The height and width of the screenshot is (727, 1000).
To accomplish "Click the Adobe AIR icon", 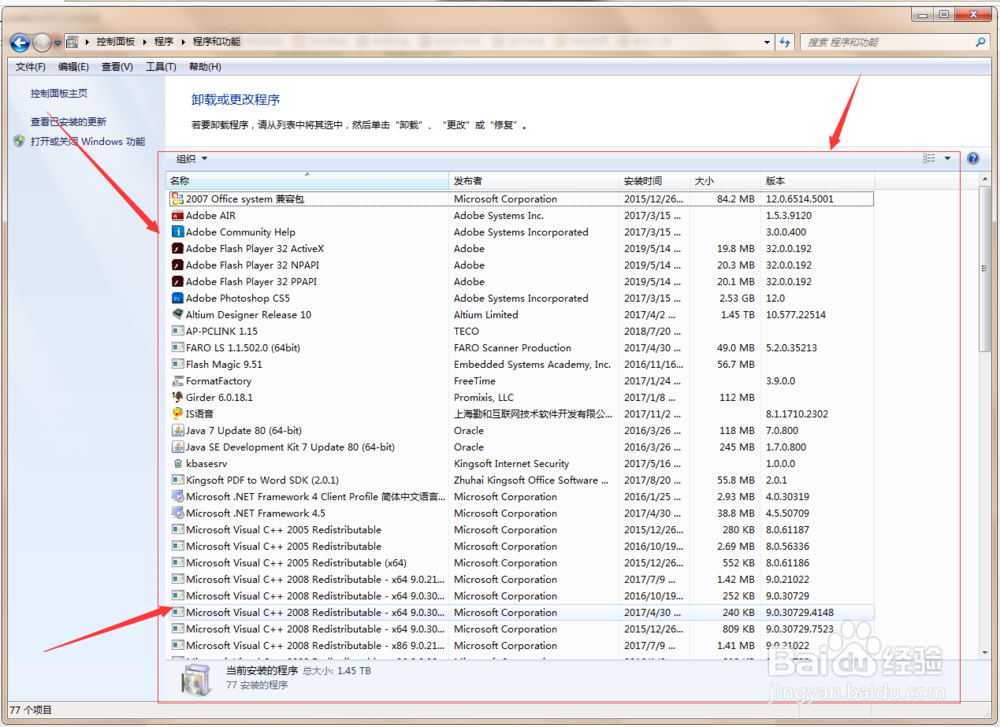I will coord(178,216).
